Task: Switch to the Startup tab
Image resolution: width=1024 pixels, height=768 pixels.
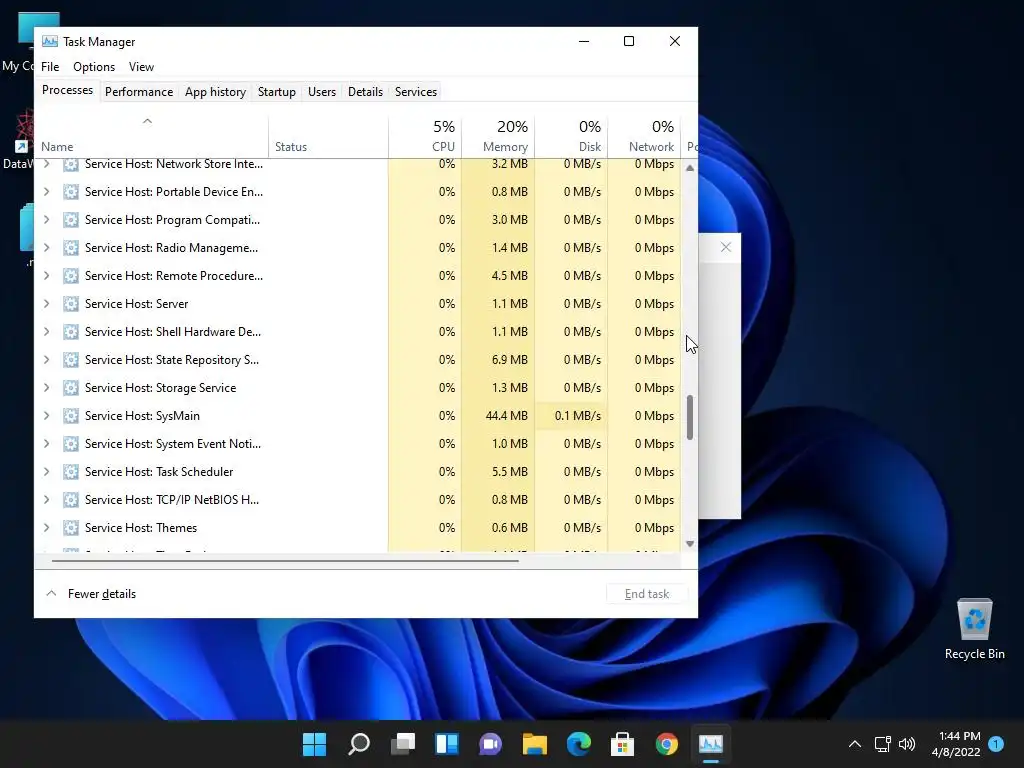Action: click(277, 92)
